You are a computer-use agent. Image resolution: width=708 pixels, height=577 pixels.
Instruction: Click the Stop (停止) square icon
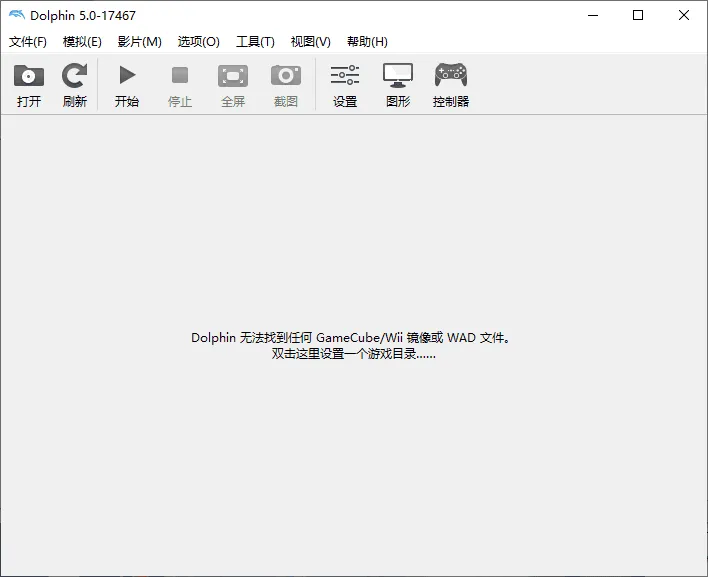point(180,75)
